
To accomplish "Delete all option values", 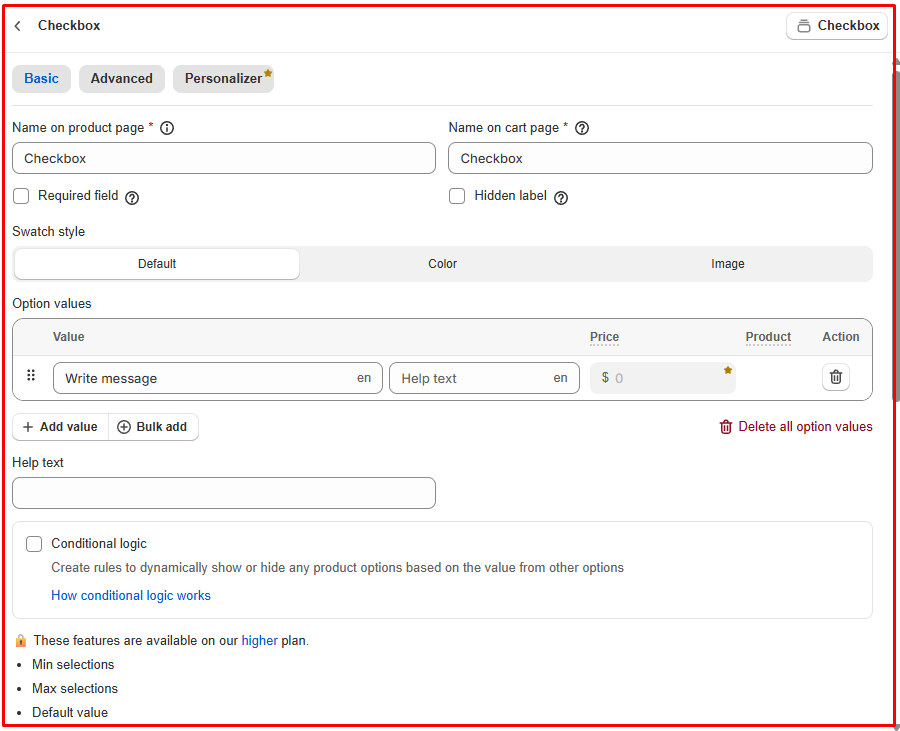I will 796,427.
